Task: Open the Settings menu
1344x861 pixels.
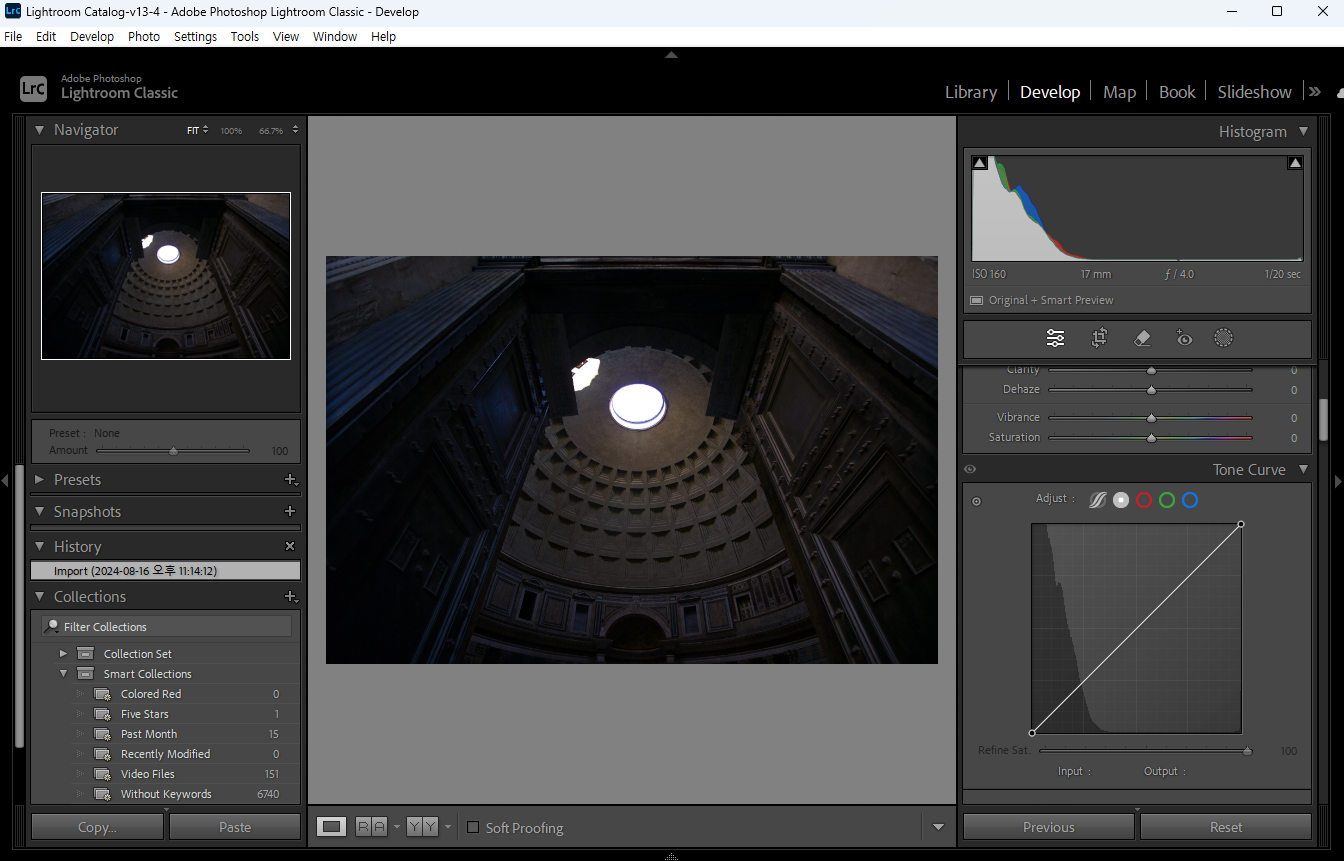Action: (x=195, y=36)
